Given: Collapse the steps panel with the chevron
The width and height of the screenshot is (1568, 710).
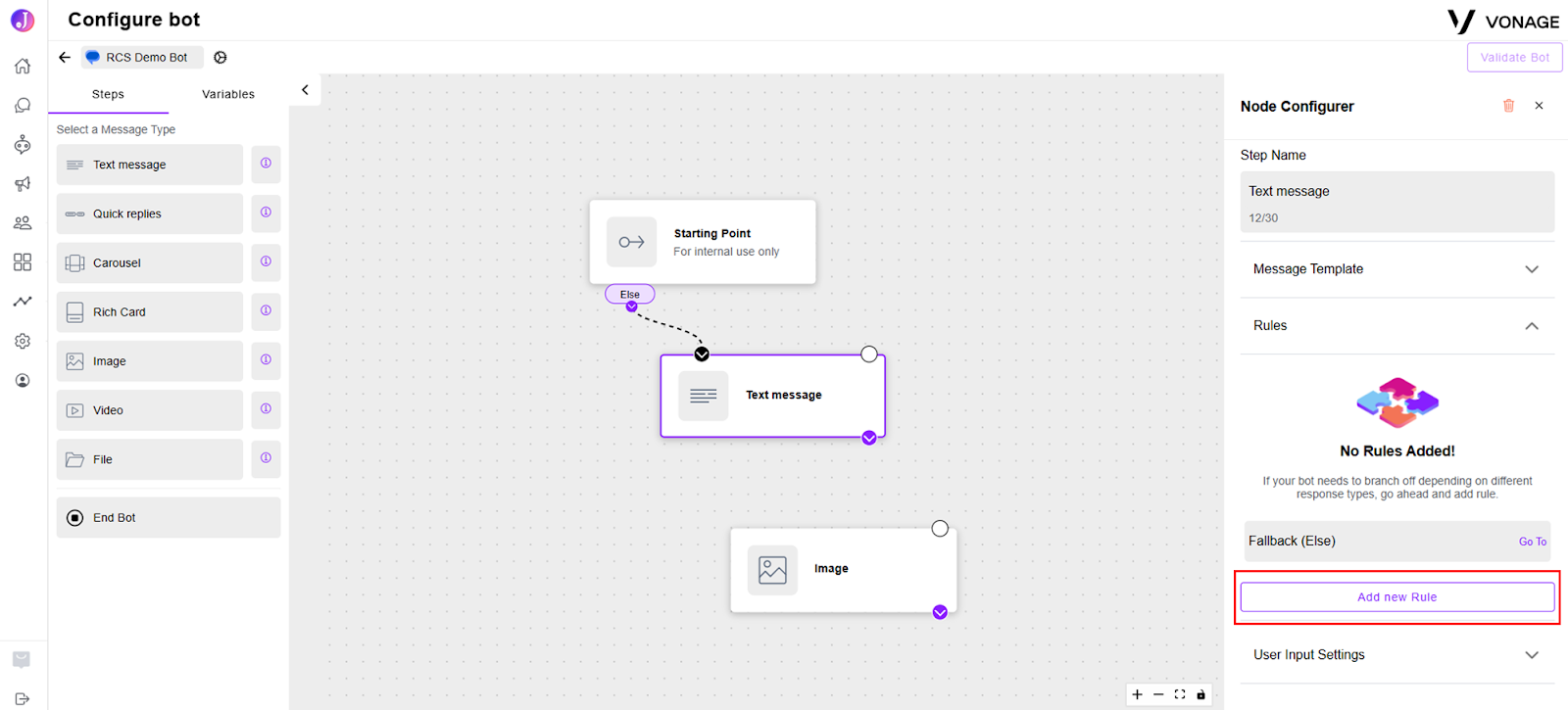Looking at the screenshot, I should (305, 90).
